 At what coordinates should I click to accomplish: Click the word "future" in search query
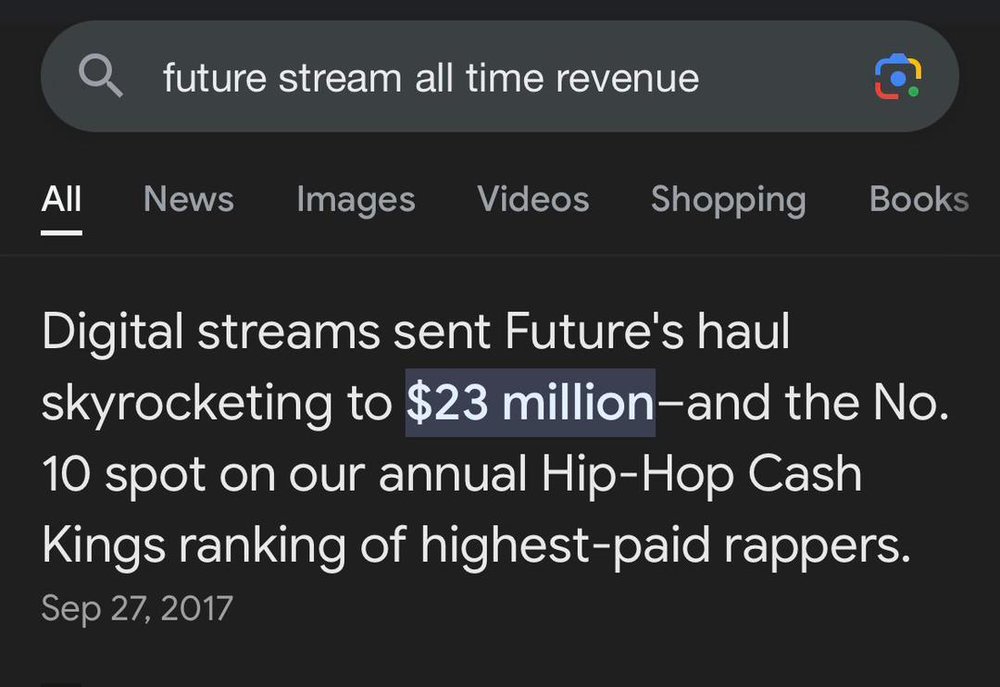click(214, 77)
